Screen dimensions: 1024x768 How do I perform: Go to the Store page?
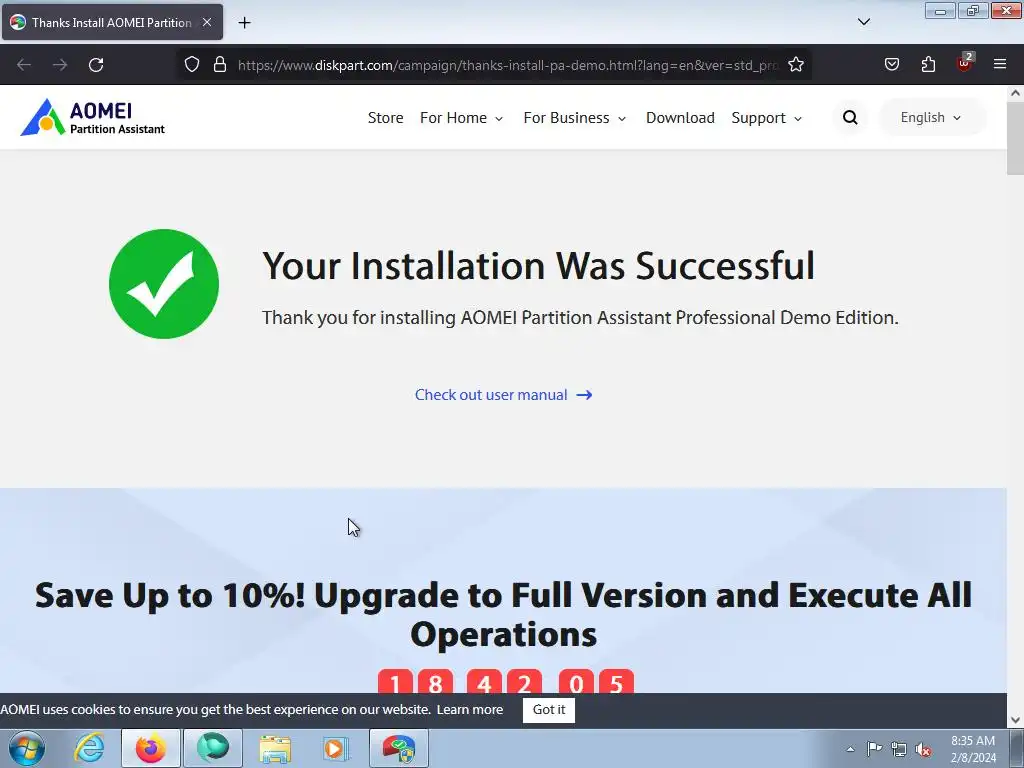pos(385,118)
